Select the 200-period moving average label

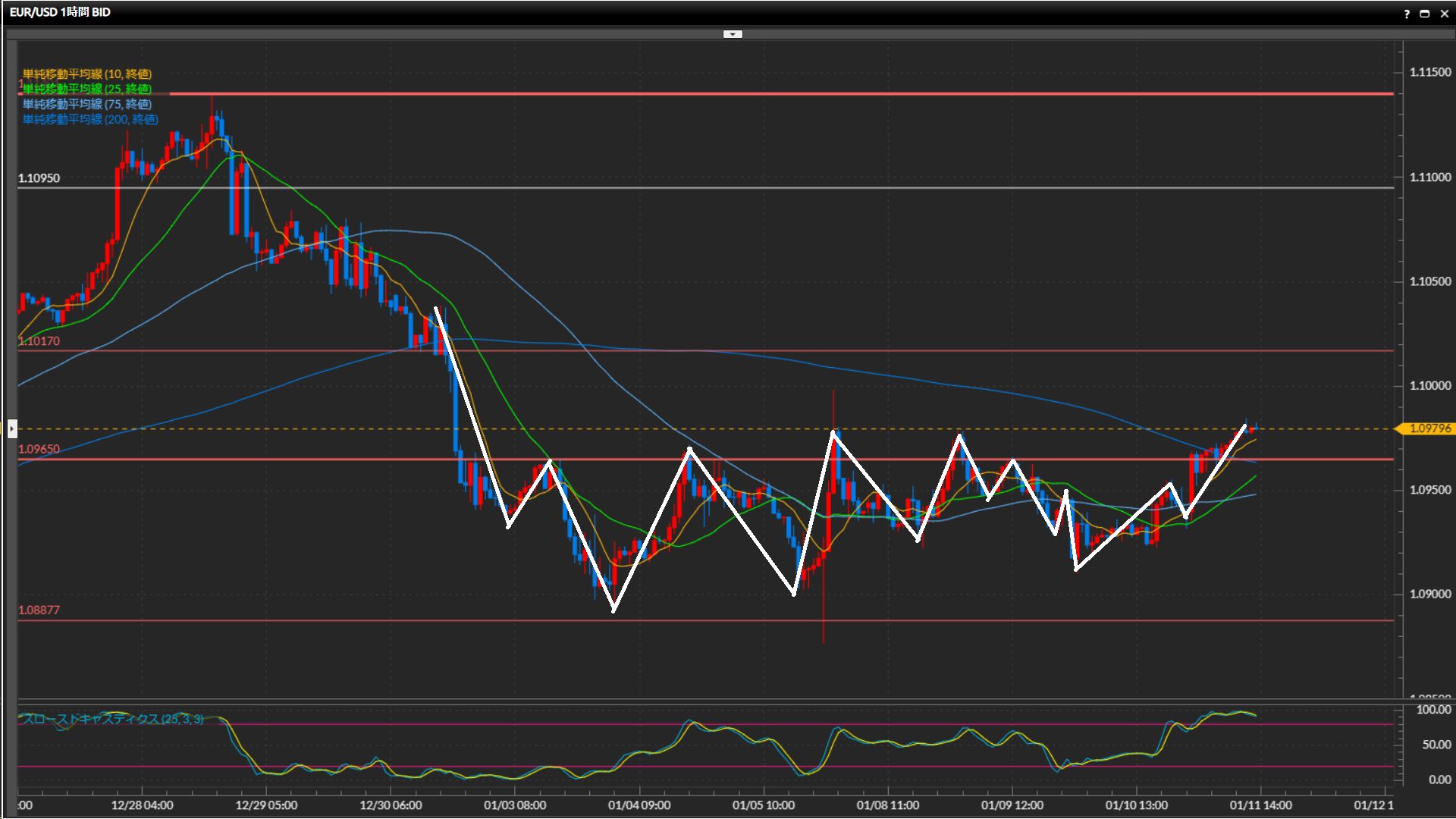(x=90, y=119)
